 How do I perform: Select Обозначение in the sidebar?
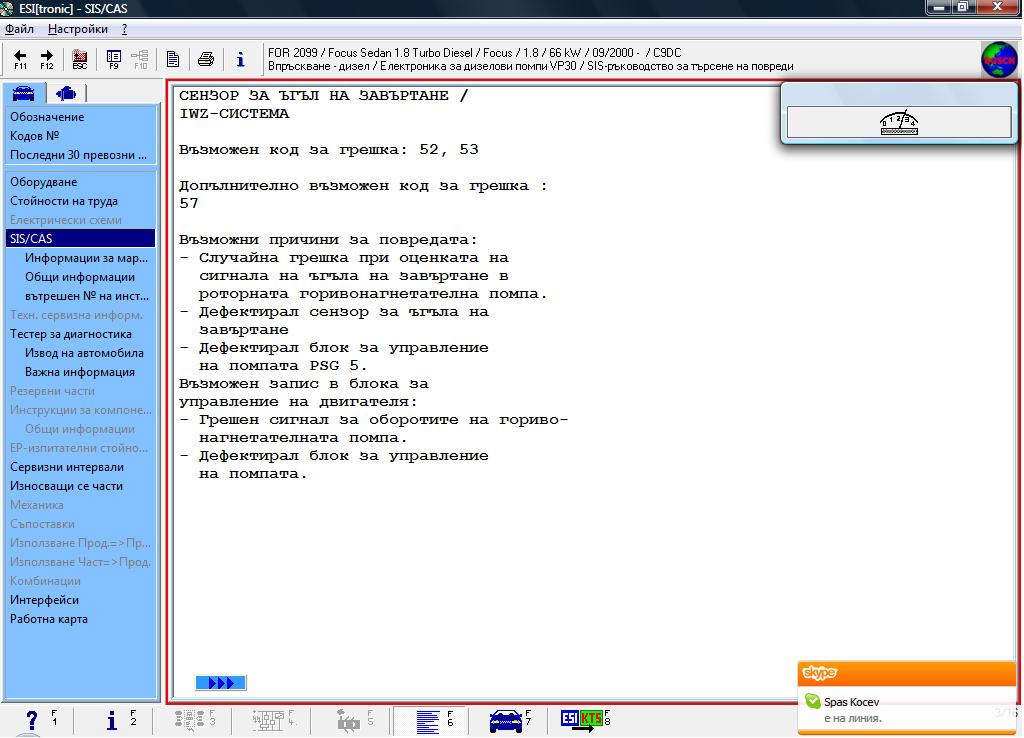[47, 117]
